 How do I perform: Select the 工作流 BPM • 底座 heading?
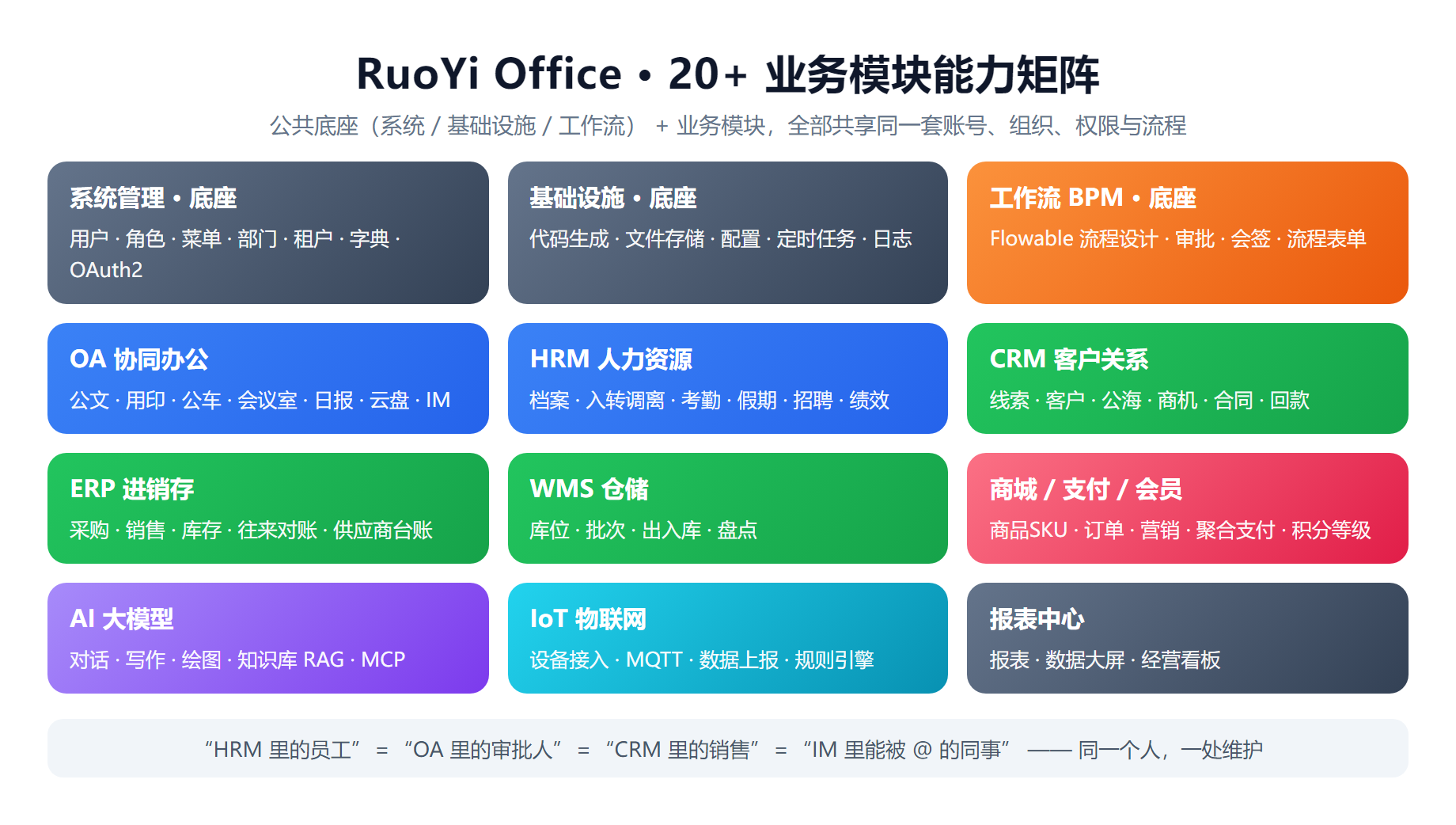(1093, 198)
